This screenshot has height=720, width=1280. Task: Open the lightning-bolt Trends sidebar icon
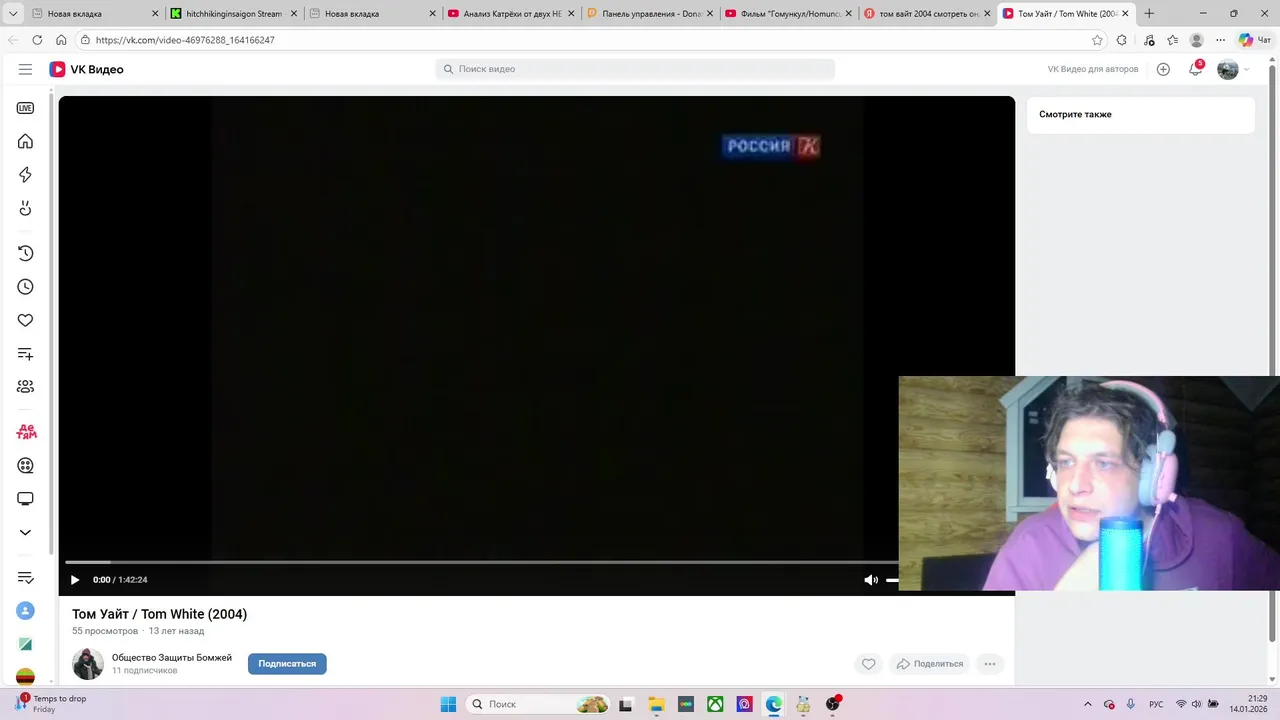point(25,175)
